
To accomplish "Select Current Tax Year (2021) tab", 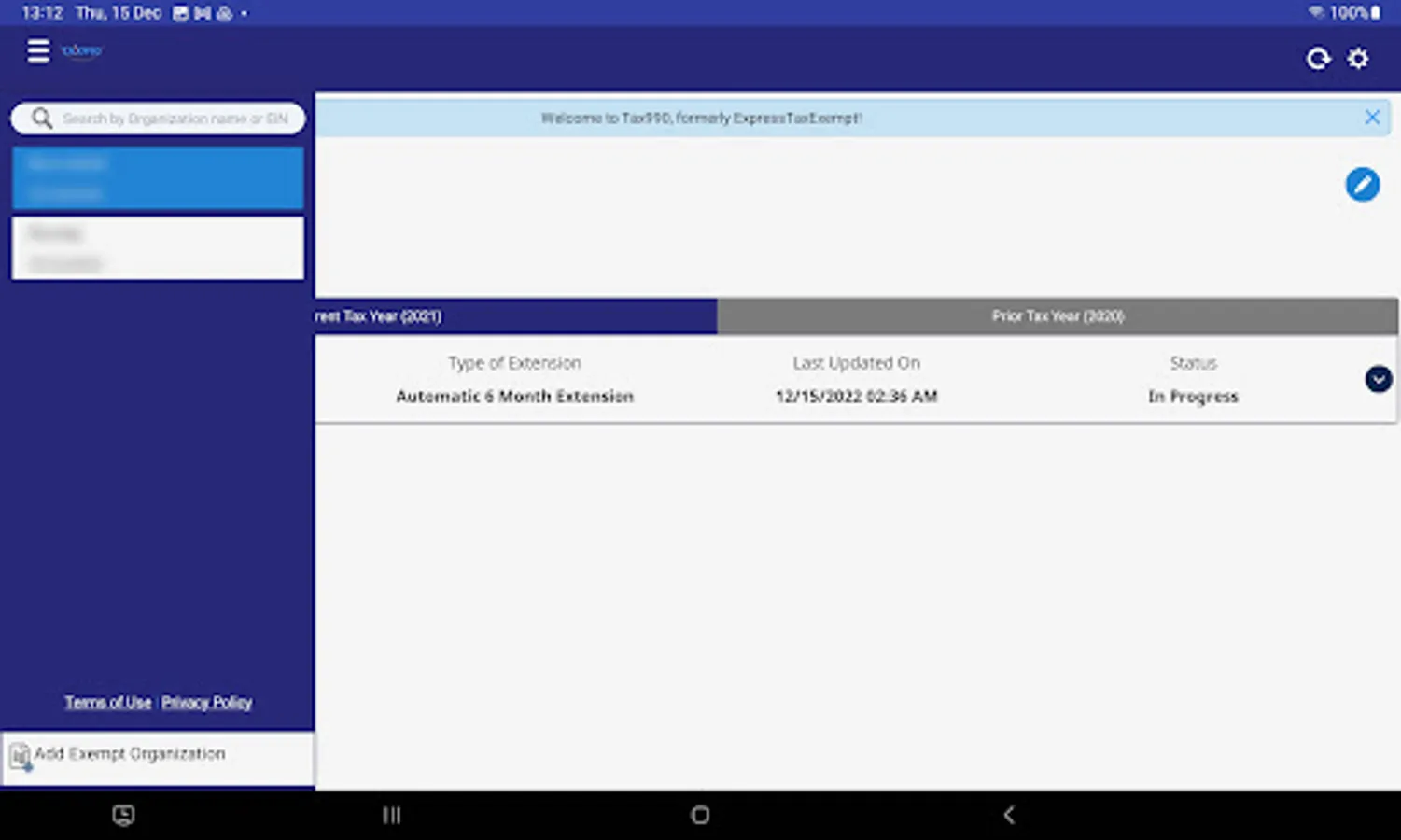I will (516, 316).
